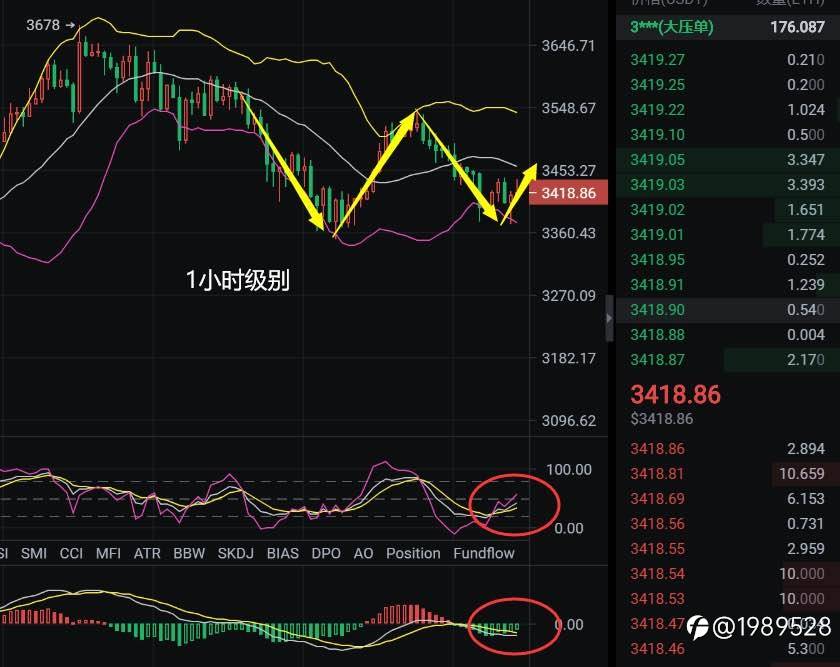840x667 pixels.
Task: Pick the 3418.81 bid price row
Action: click(x=728, y=474)
